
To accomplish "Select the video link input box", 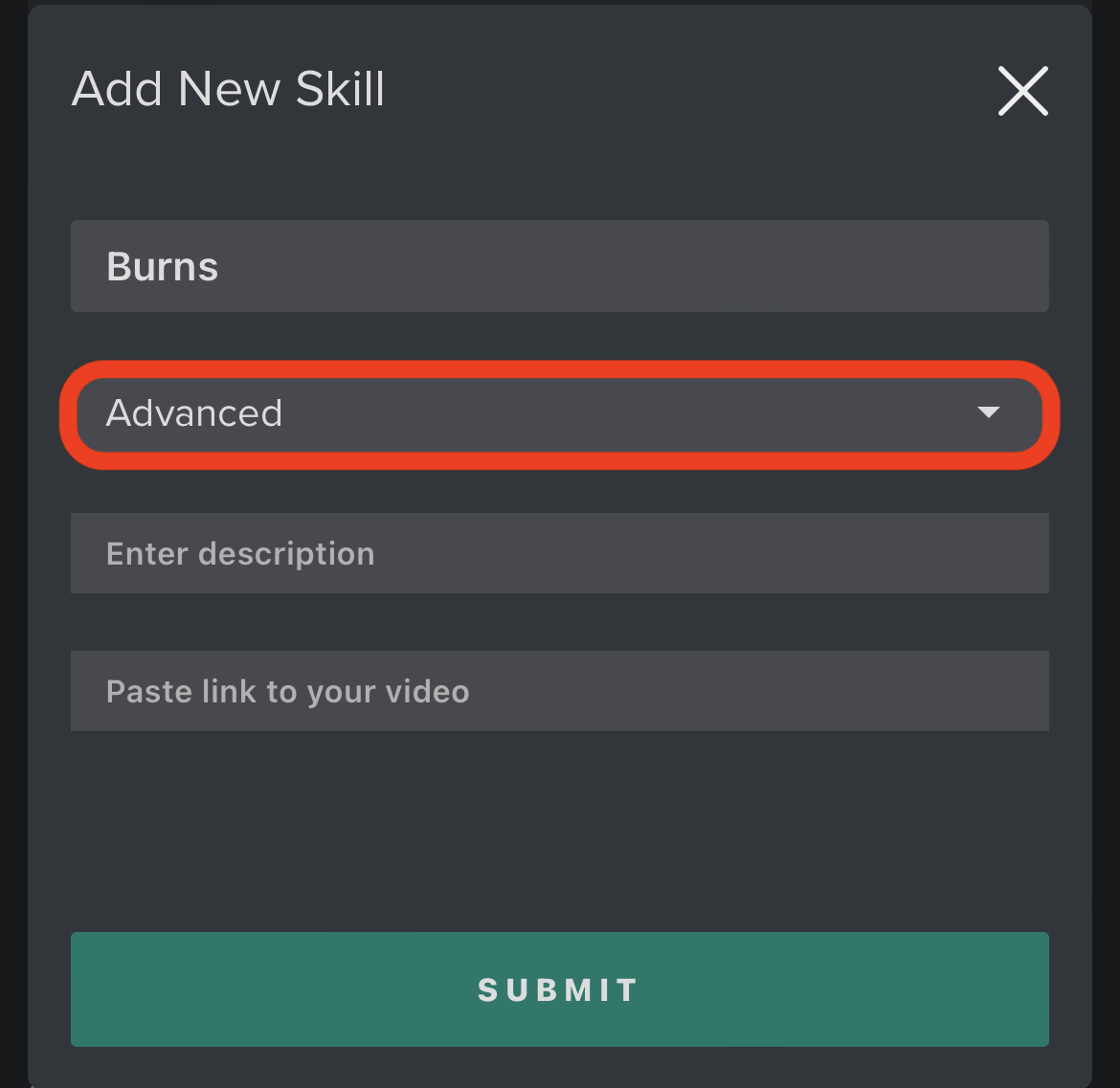I will [x=559, y=690].
